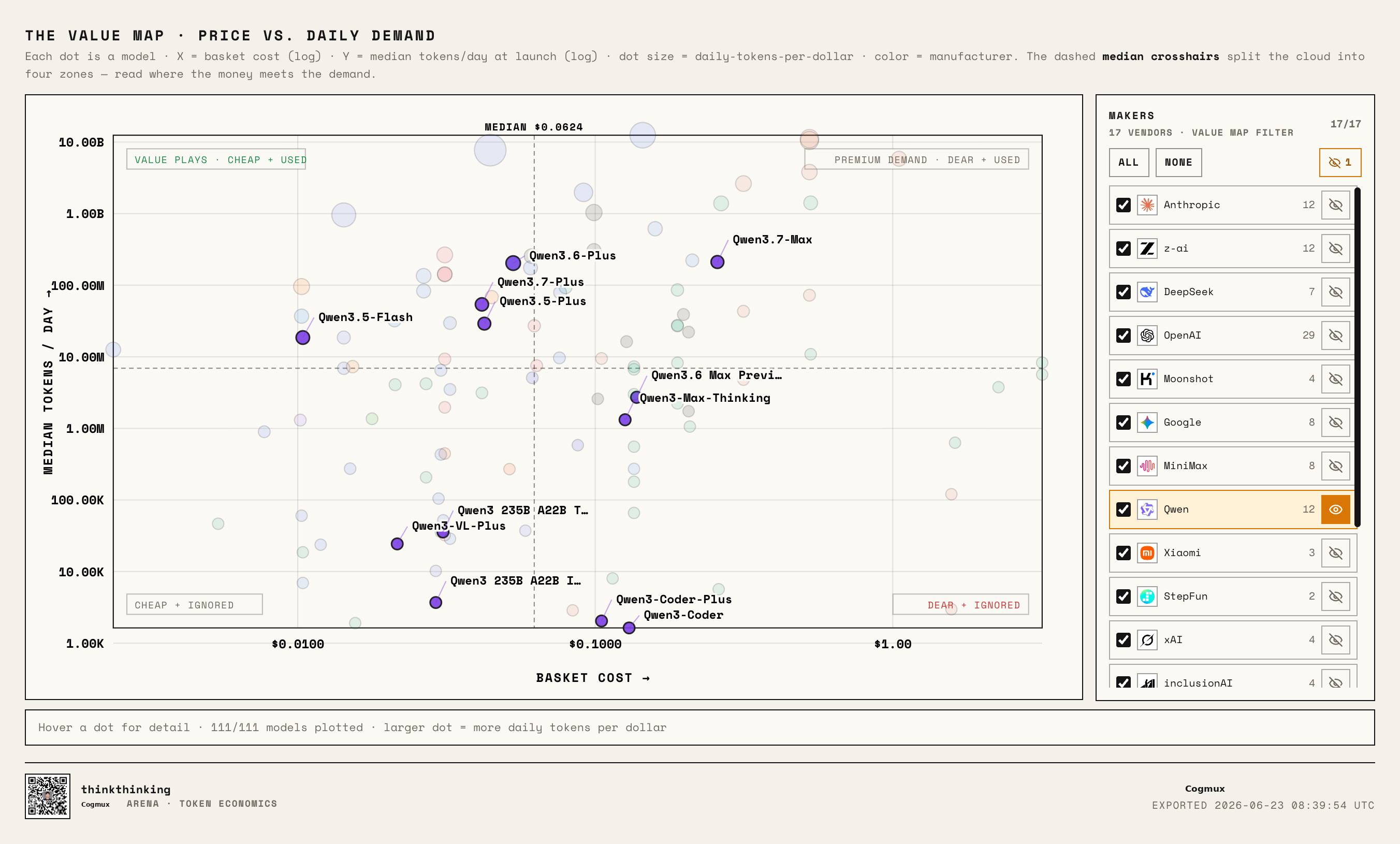The width and height of the screenshot is (1400, 844).
Task: Click the xAI logo icon
Action: (x=1147, y=640)
